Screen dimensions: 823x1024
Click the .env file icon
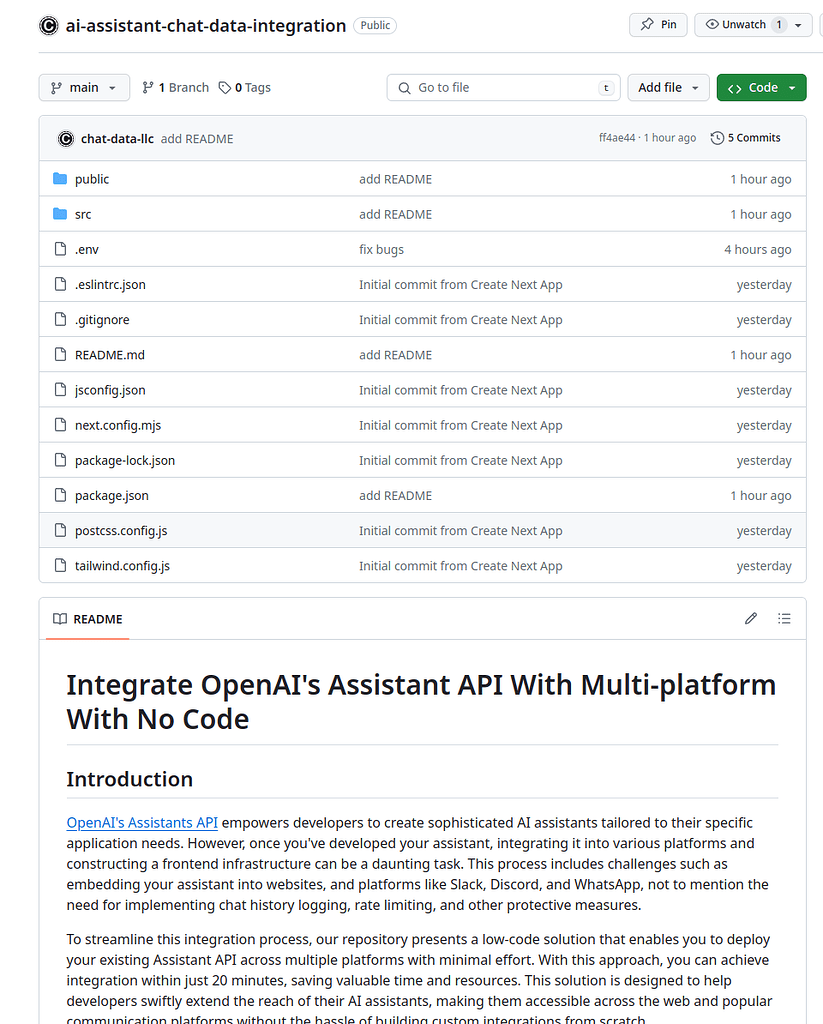pyautogui.click(x=59, y=250)
